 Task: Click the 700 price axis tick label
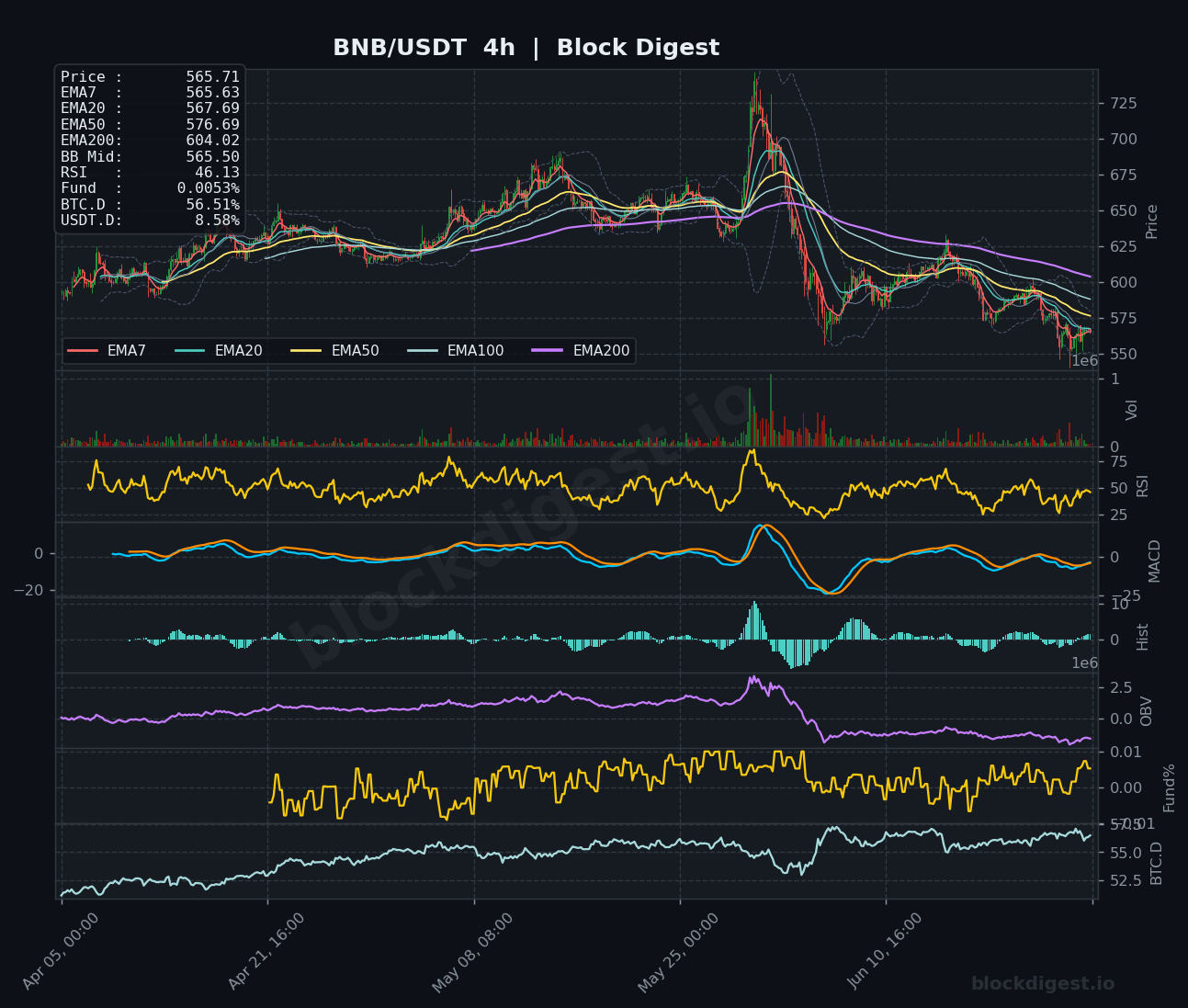coord(1123,140)
